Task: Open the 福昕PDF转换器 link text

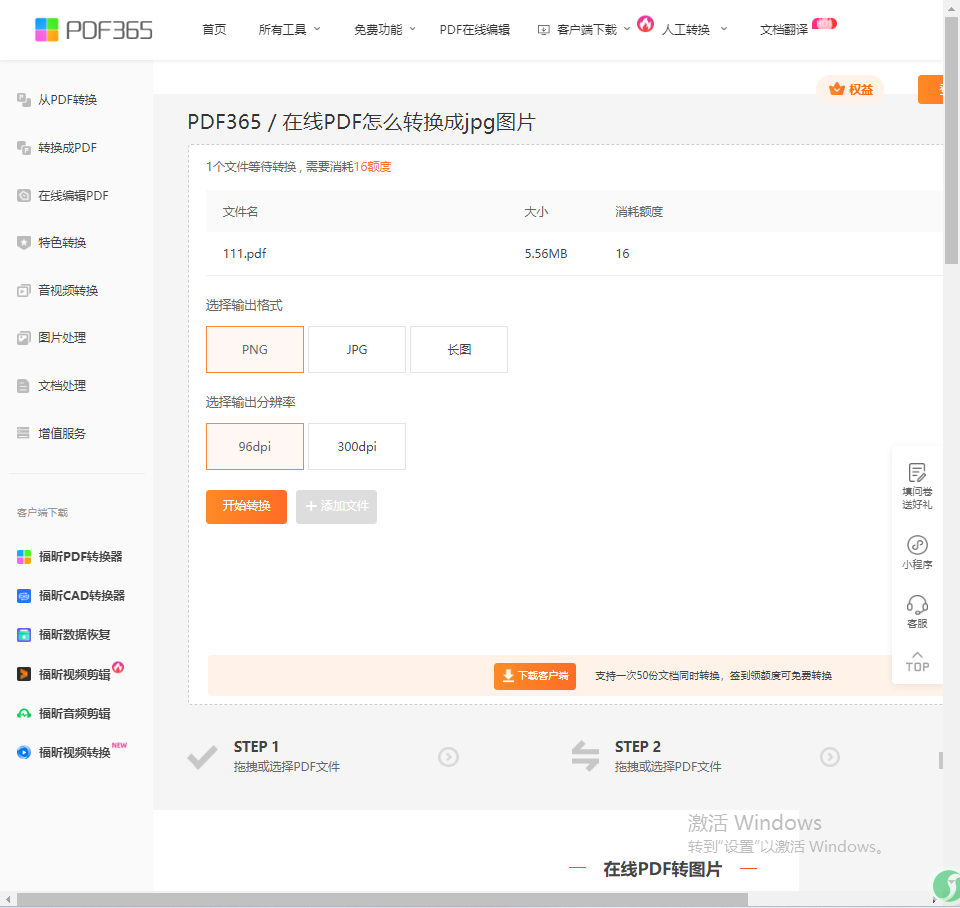Action: (81, 557)
